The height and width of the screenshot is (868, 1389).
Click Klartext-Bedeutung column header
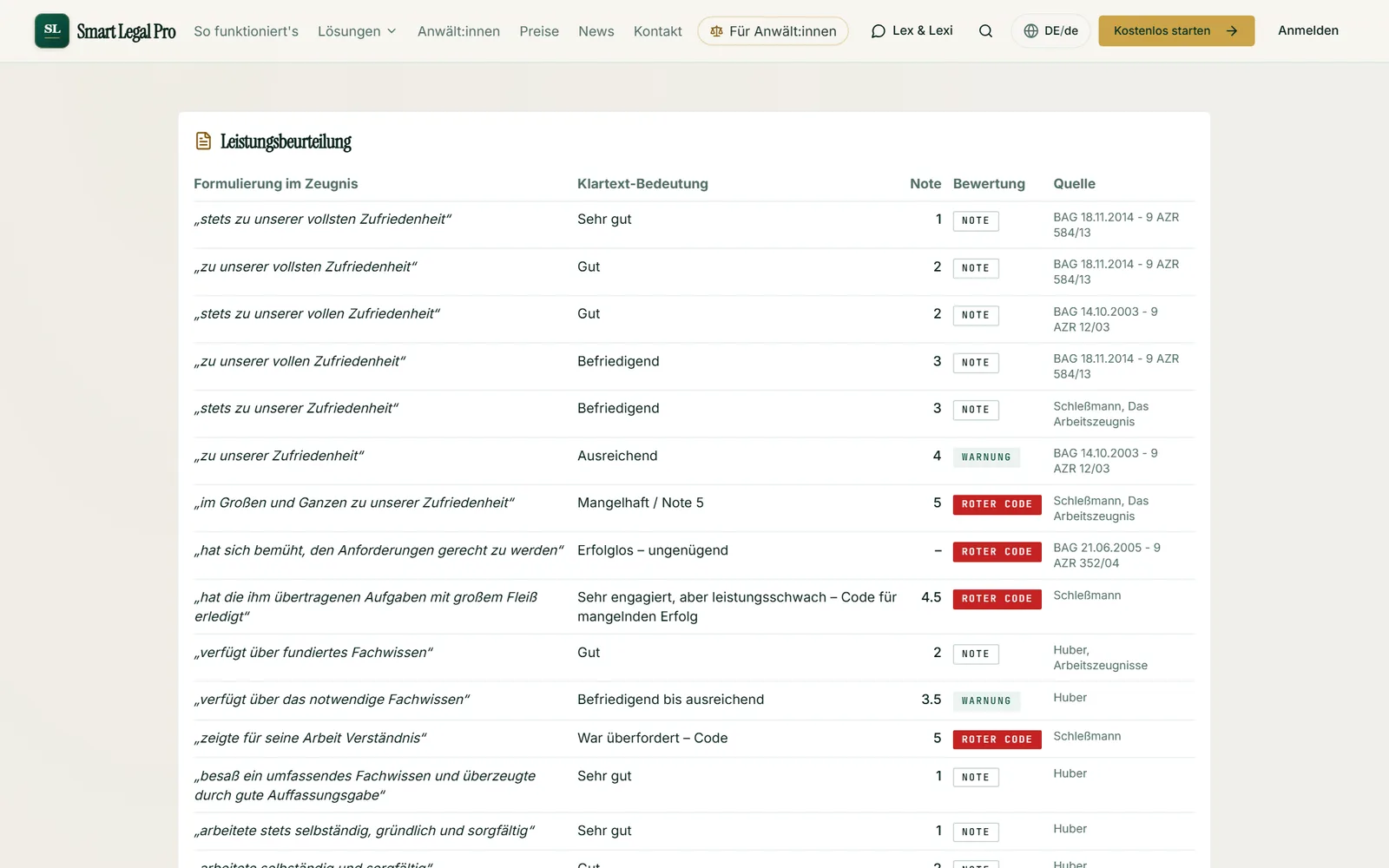coord(642,184)
